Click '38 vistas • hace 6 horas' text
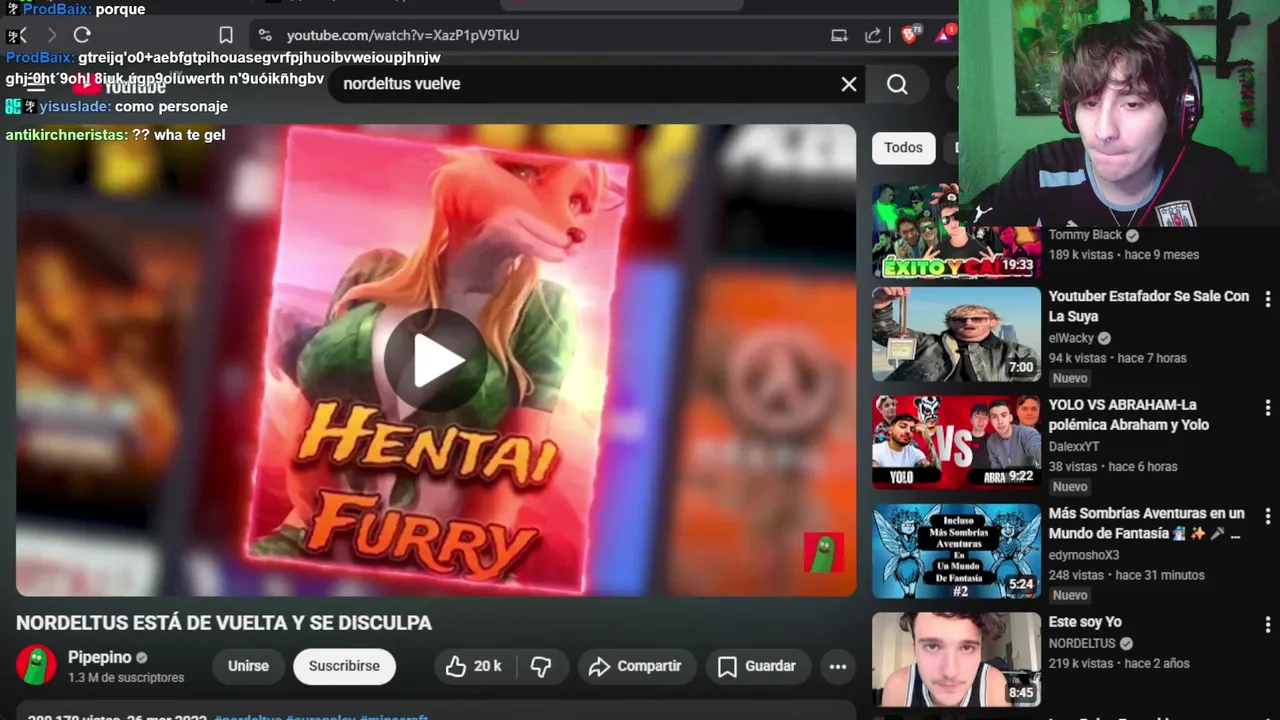 pos(1113,466)
